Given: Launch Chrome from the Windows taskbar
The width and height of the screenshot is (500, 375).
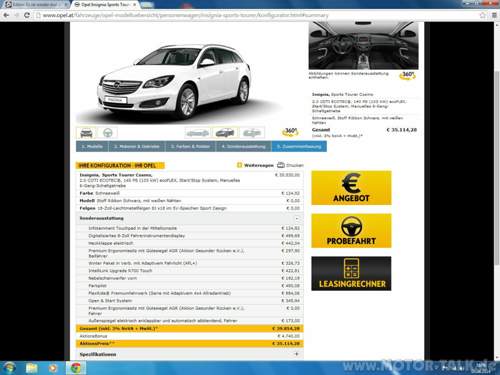Looking at the screenshot, I should pos(76,368).
